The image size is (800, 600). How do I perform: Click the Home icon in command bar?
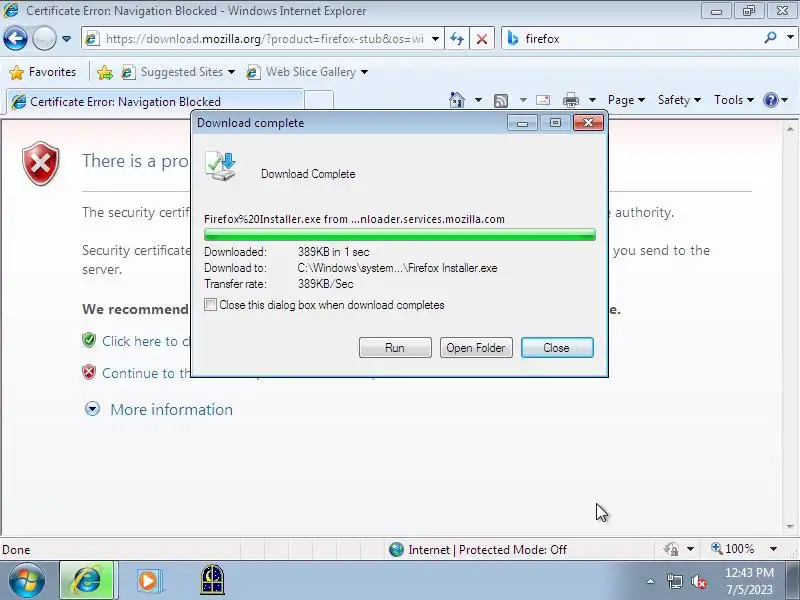pyautogui.click(x=457, y=100)
